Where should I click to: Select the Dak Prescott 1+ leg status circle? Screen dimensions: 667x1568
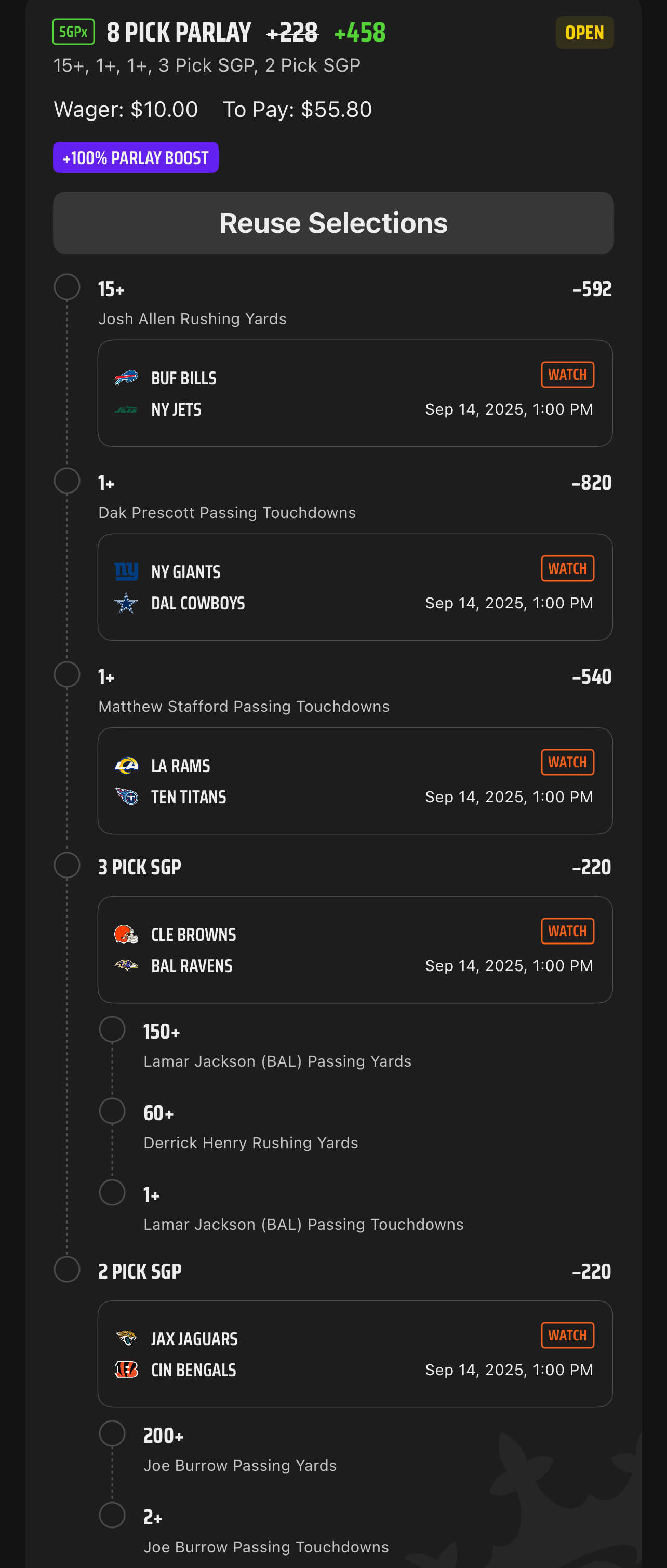pyautogui.click(x=67, y=480)
